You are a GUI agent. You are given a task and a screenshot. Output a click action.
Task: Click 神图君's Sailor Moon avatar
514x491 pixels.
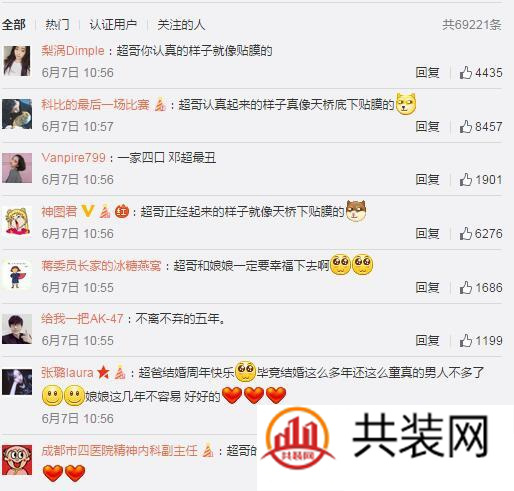17,221
